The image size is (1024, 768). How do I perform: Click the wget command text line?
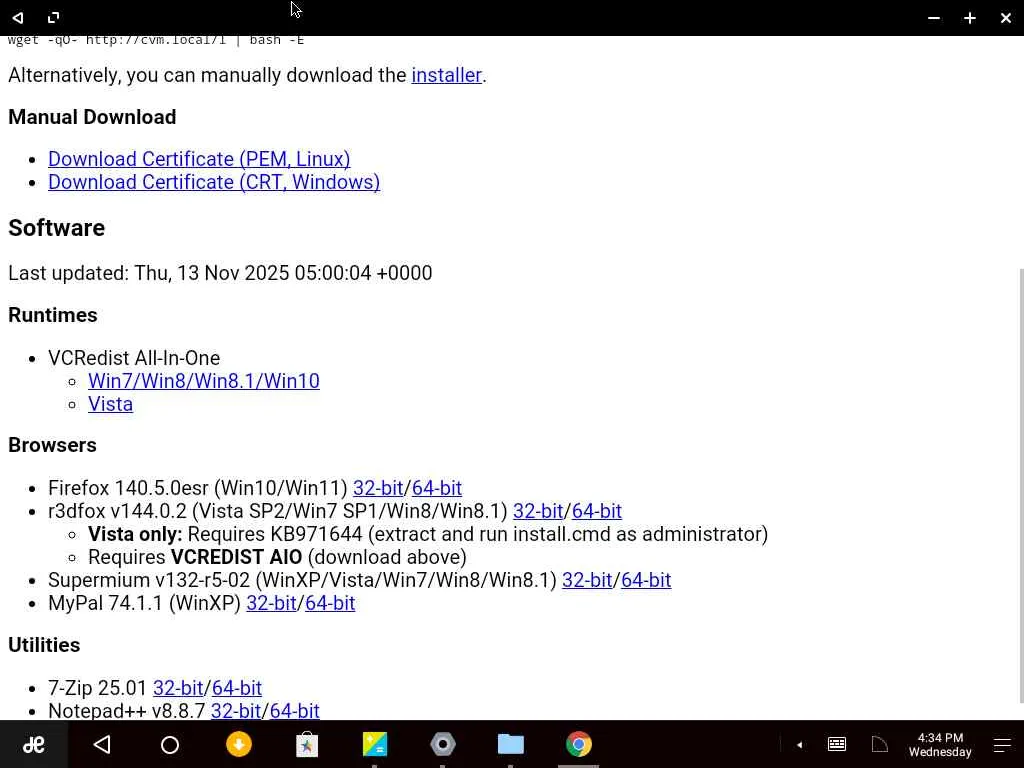(x=156, y=40)
